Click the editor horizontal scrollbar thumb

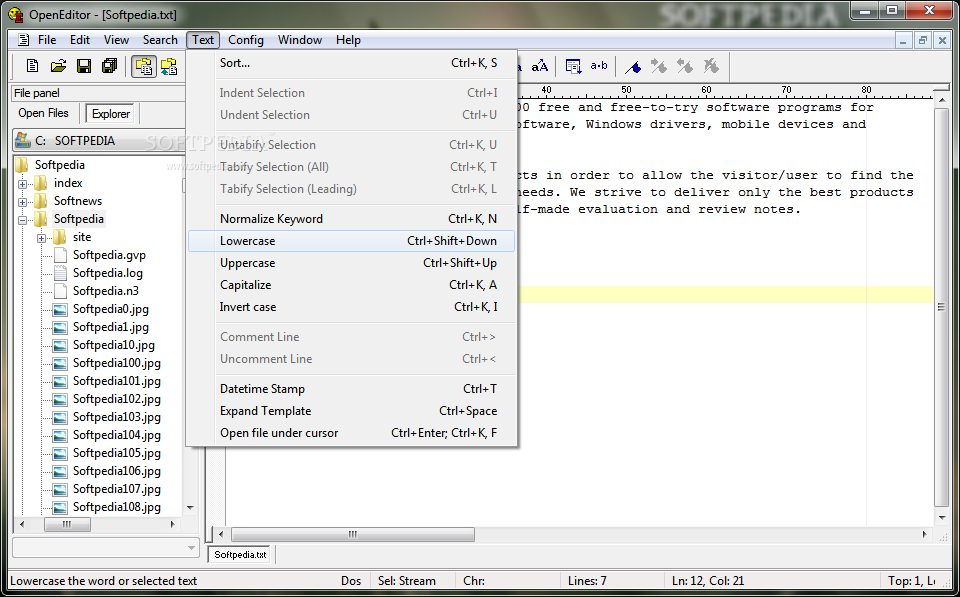click(x=353, y=535)
